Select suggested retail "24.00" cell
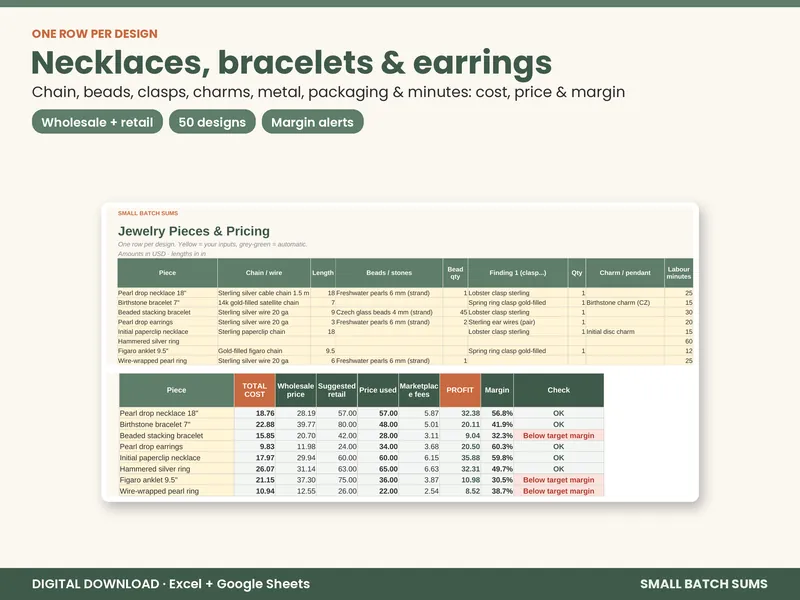 (x=337, y=447)
